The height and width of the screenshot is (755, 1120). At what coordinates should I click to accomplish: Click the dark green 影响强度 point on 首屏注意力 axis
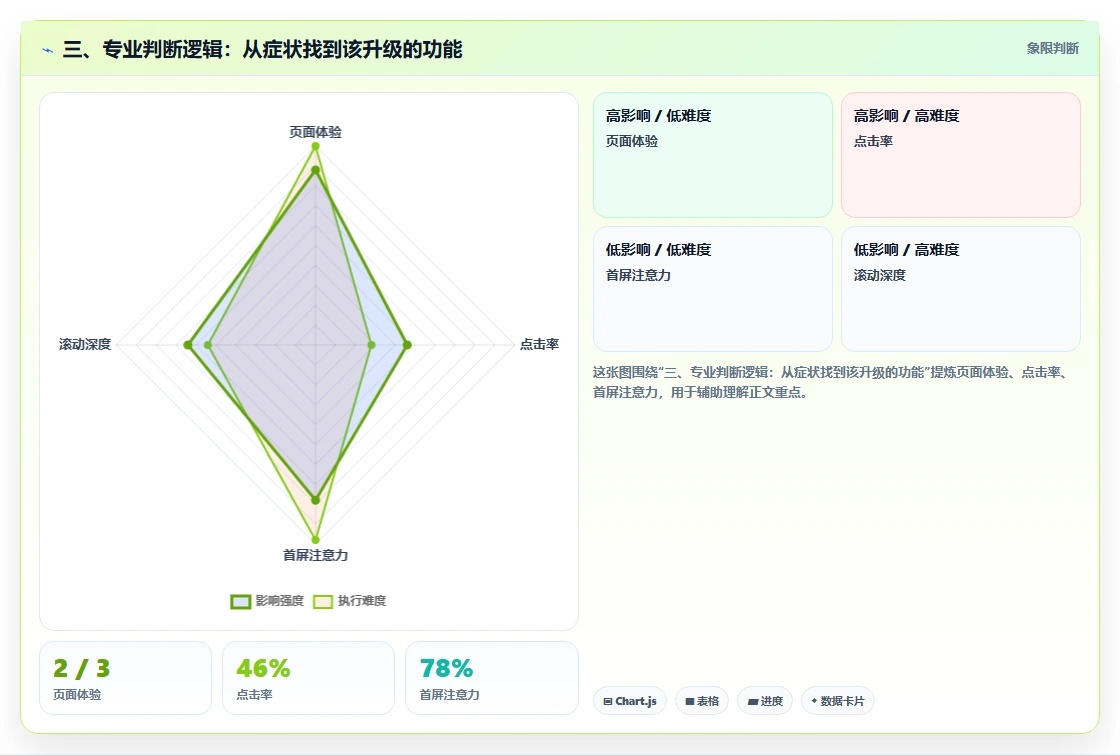pyautogui.click(x=315, y=500)
